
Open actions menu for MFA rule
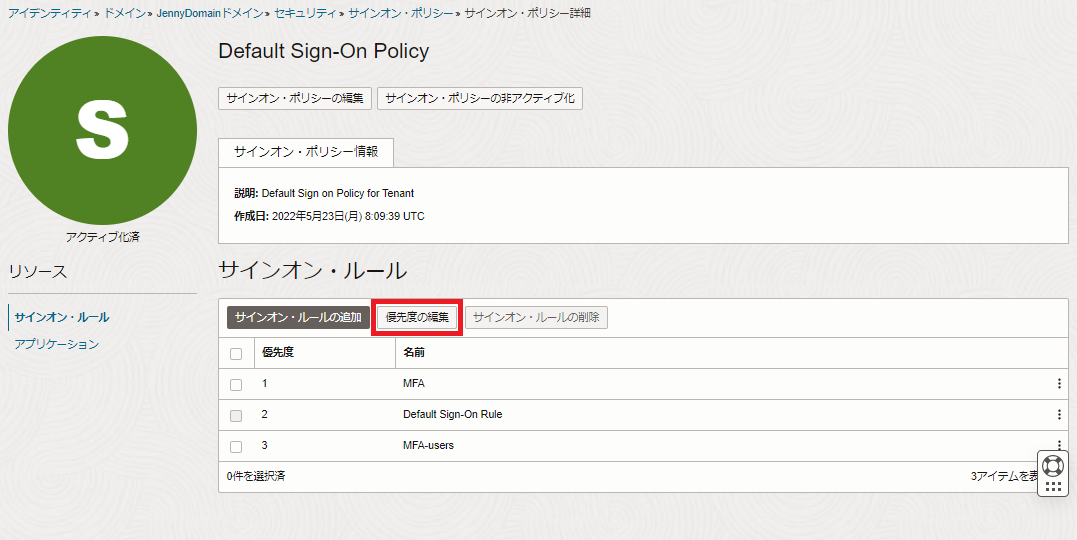[x=1059, y=384]
